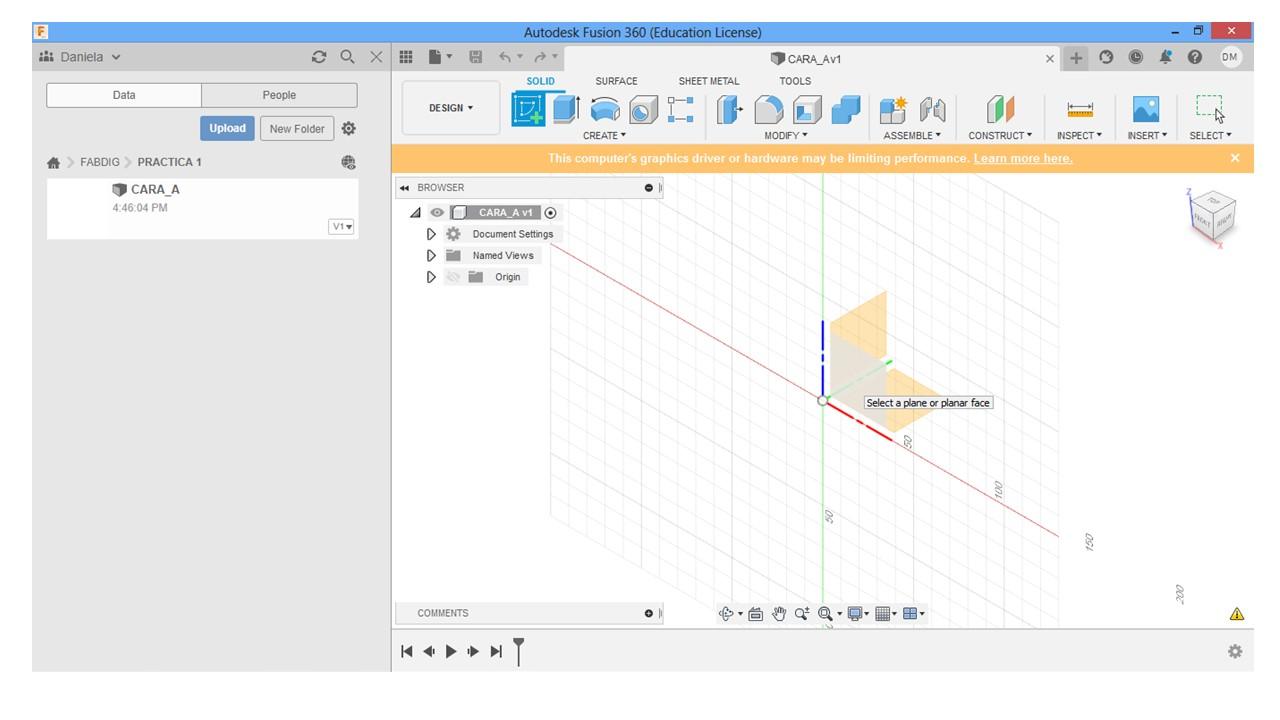Collapse the CARA_A v1 root node
1280x720 pixels.
coord(416,212)
